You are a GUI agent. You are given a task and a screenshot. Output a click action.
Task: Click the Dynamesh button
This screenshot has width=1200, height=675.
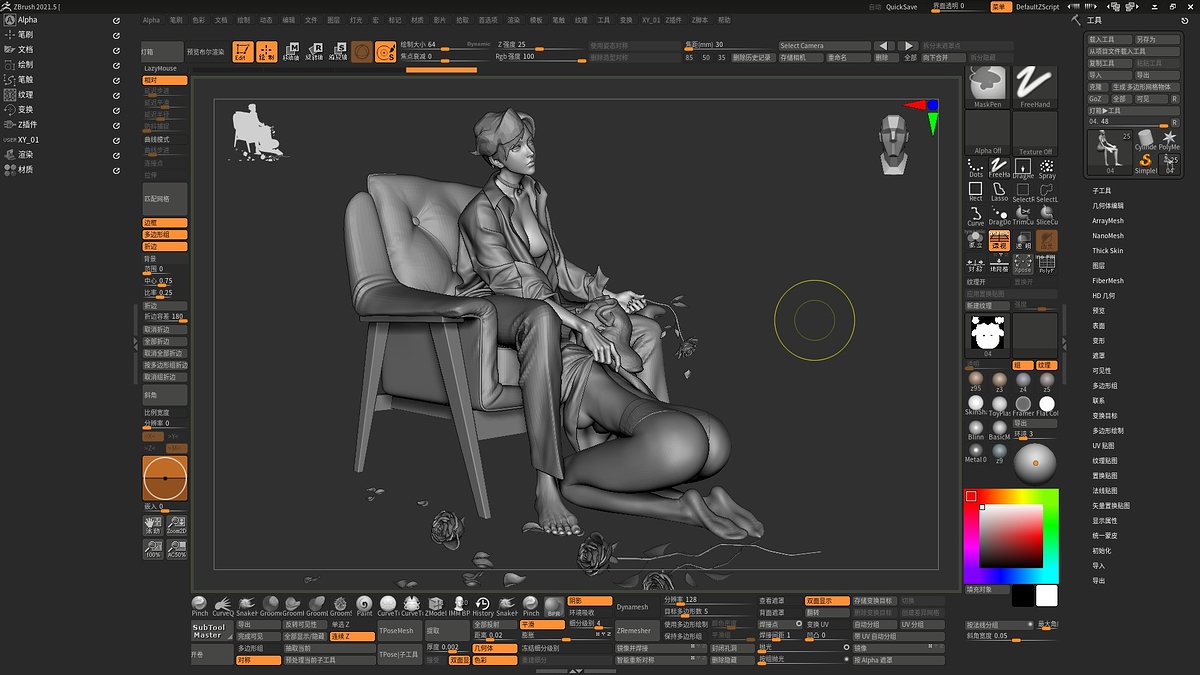coord(637,606)
